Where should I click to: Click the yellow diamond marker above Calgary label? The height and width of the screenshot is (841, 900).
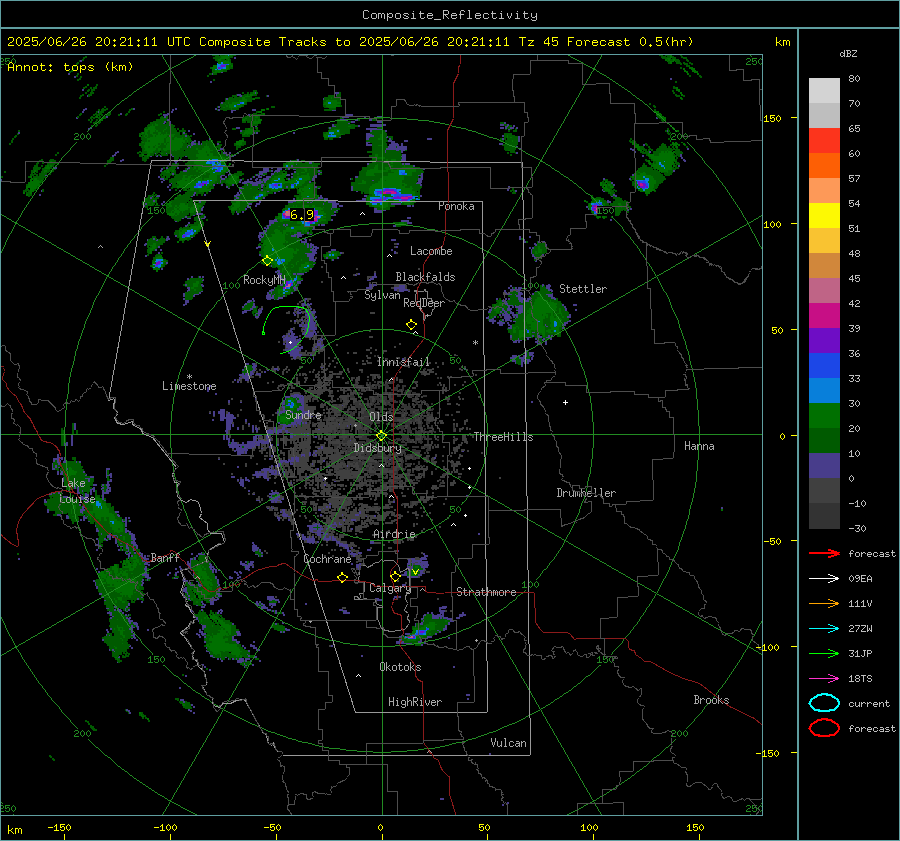[x=395, y=576]
